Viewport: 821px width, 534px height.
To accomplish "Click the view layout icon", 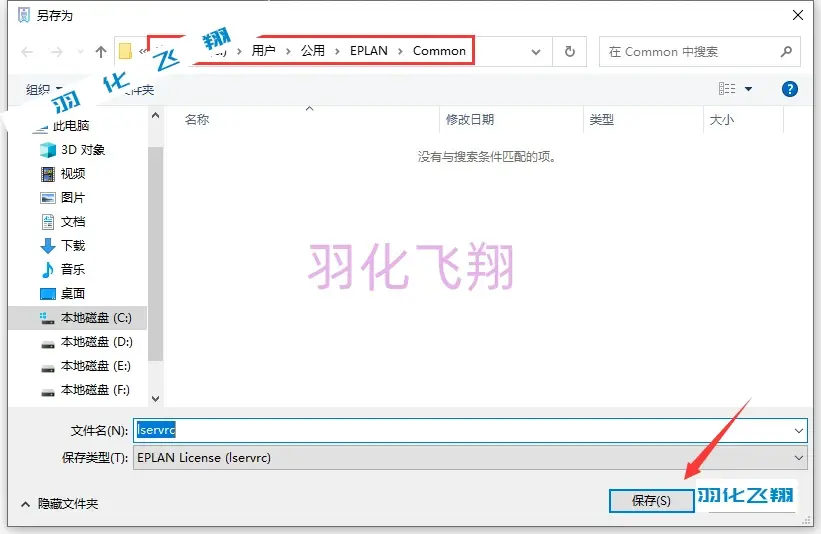I will tap(727, 88).
